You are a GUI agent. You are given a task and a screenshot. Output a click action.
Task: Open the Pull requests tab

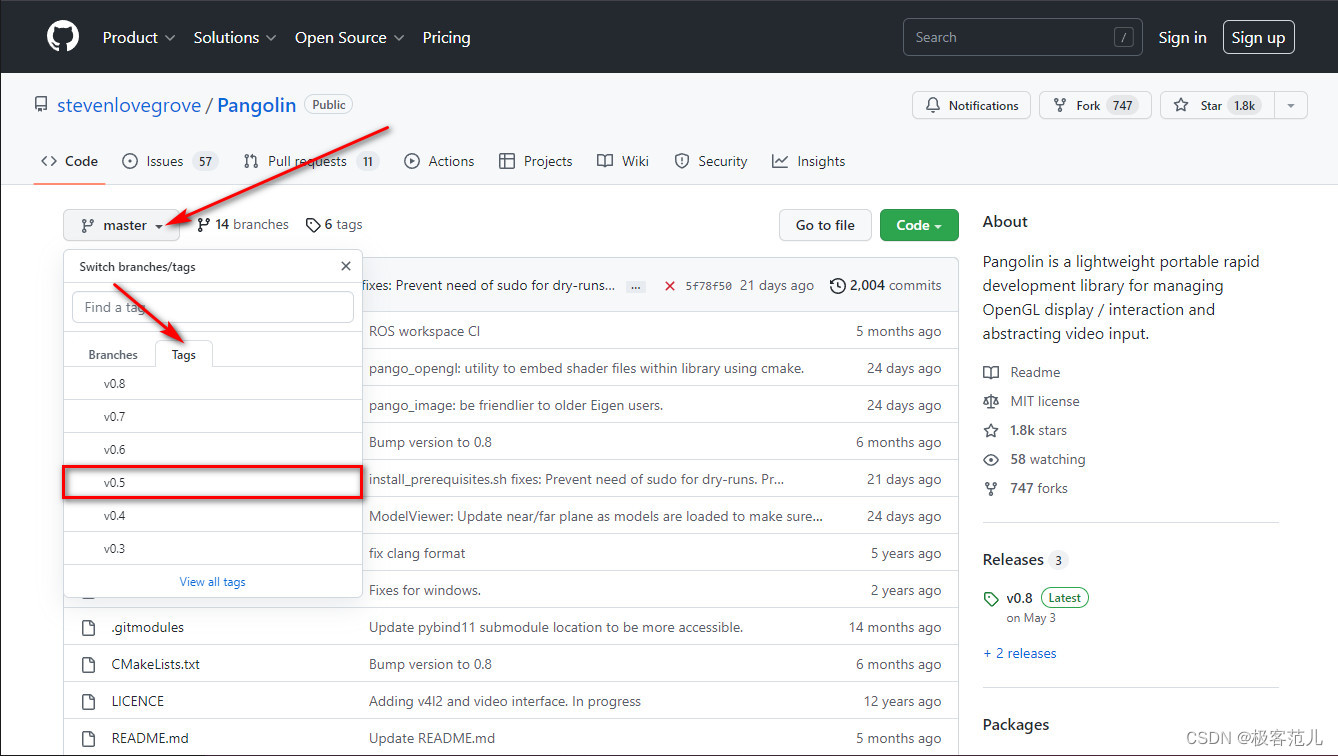click(311, 161)
